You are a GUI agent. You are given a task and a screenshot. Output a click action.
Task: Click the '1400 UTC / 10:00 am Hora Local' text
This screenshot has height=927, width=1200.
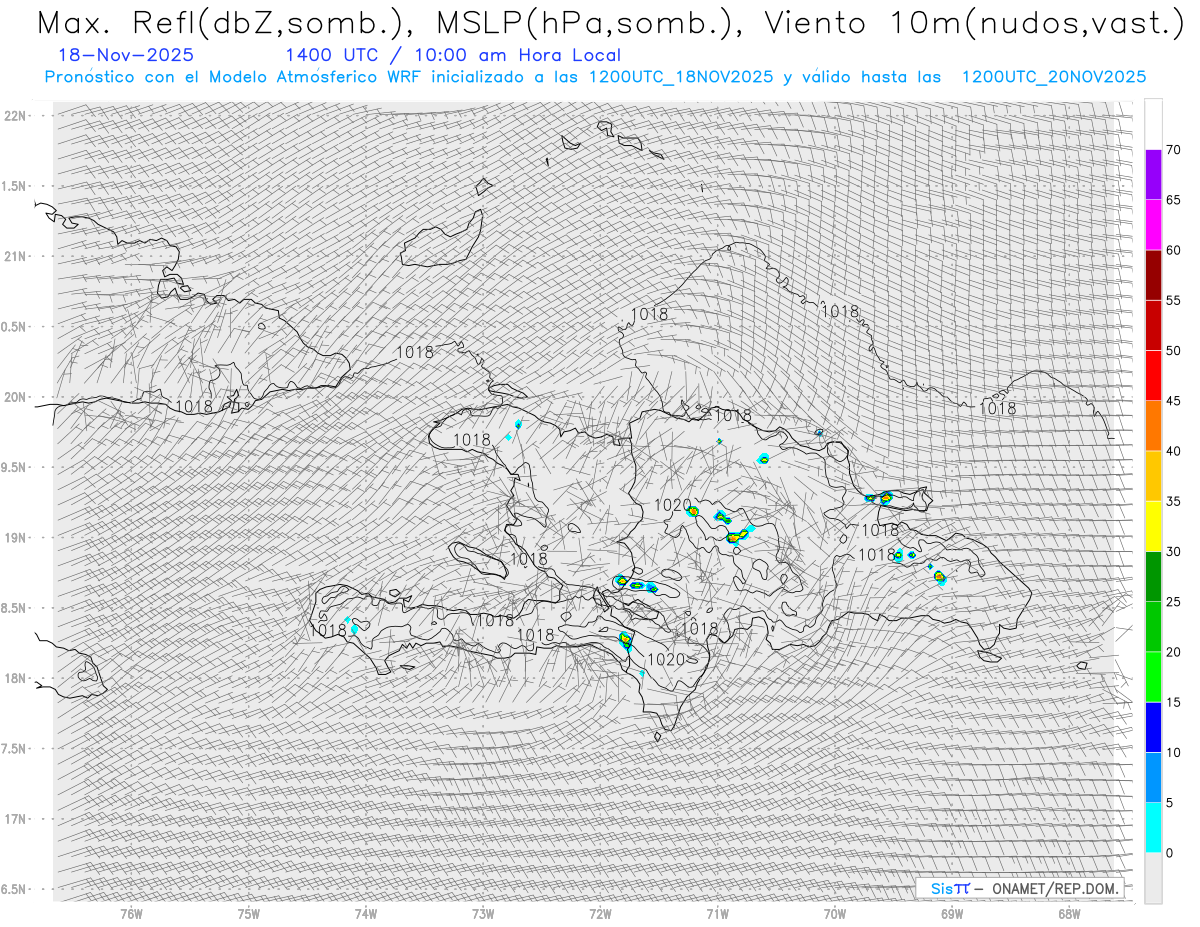point(452,55)
